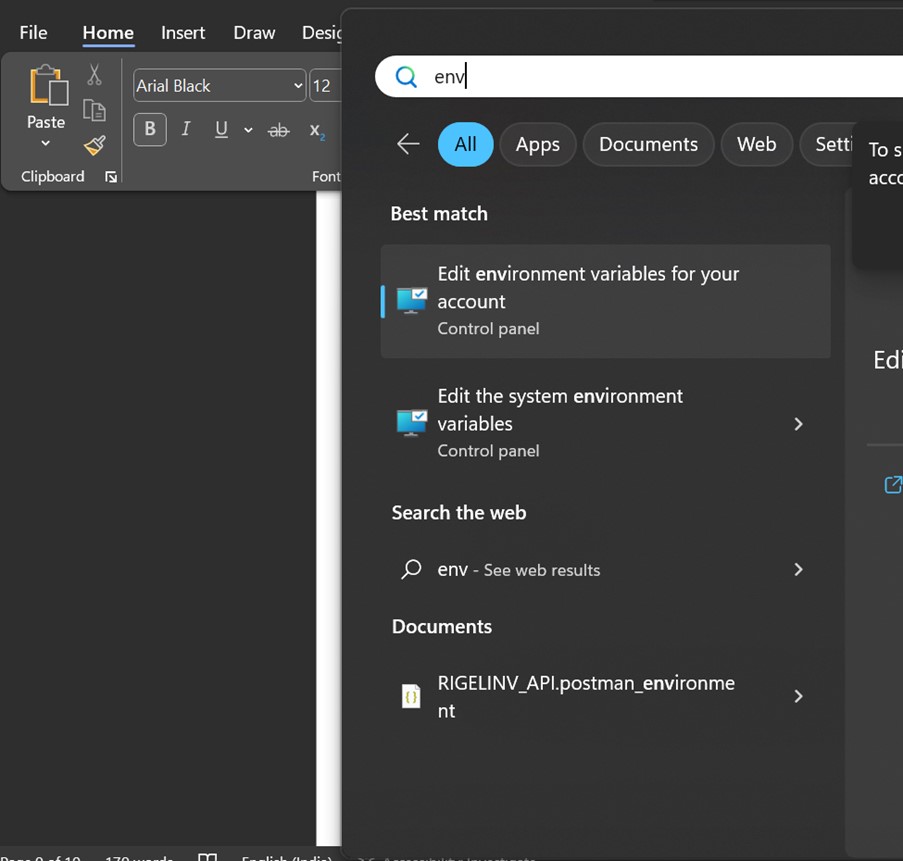
Task: Filter search results by Apps
Action: 537,144
